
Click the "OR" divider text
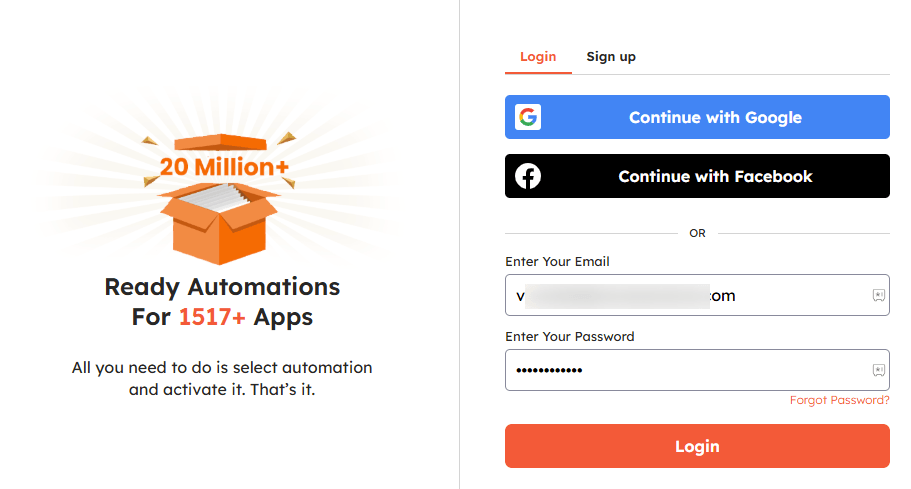697,233
